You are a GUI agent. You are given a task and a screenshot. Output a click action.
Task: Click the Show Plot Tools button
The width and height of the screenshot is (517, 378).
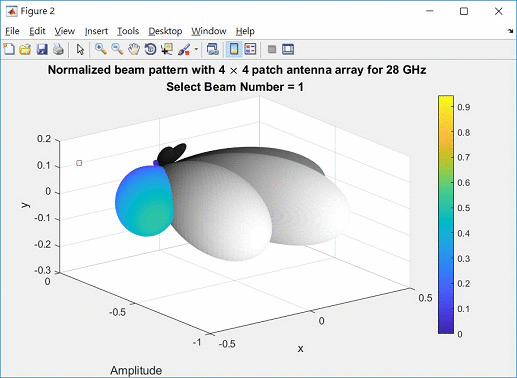(x=288, y=49)
